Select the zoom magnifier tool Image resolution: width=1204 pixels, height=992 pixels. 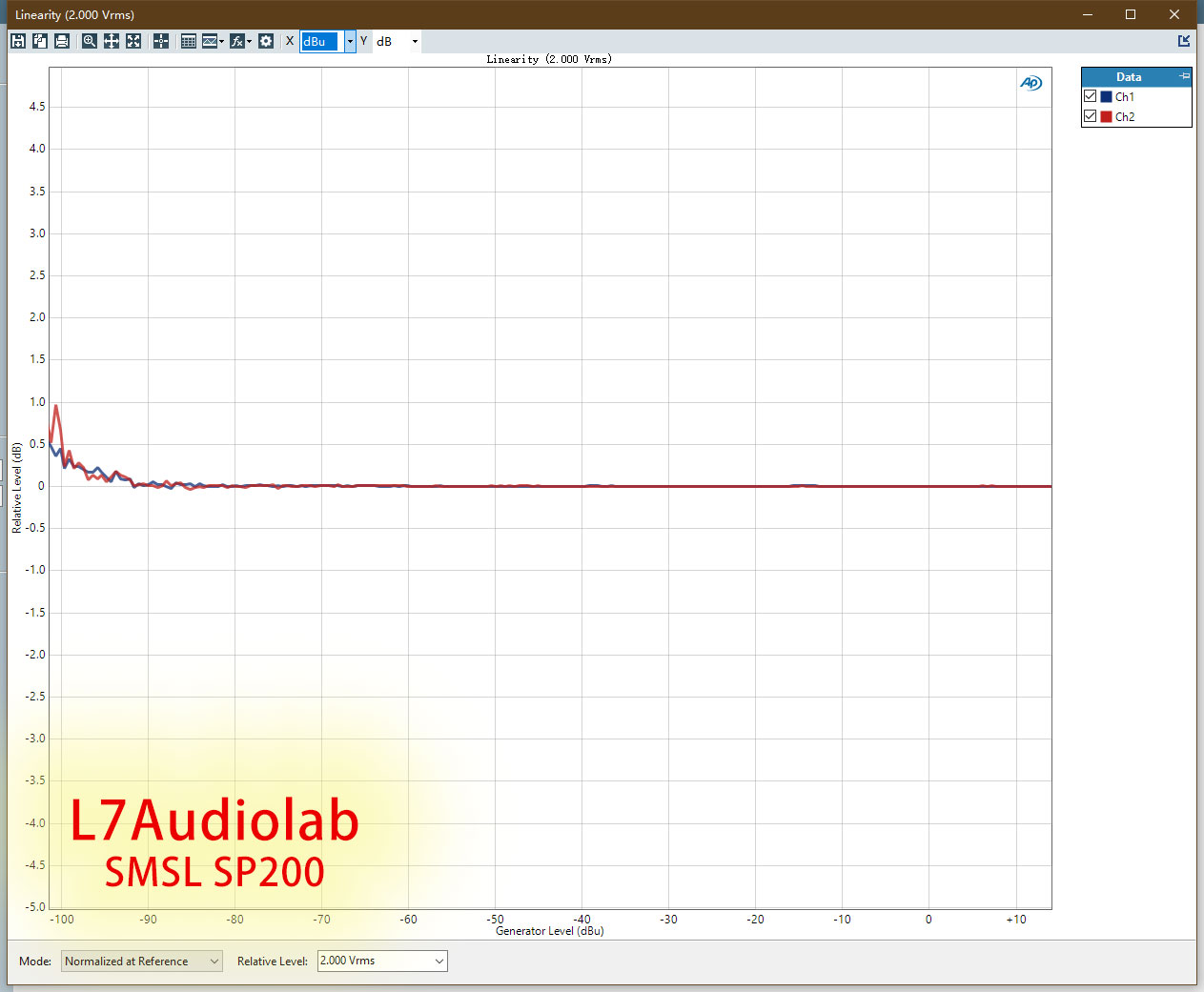click(x=90, y=41)
